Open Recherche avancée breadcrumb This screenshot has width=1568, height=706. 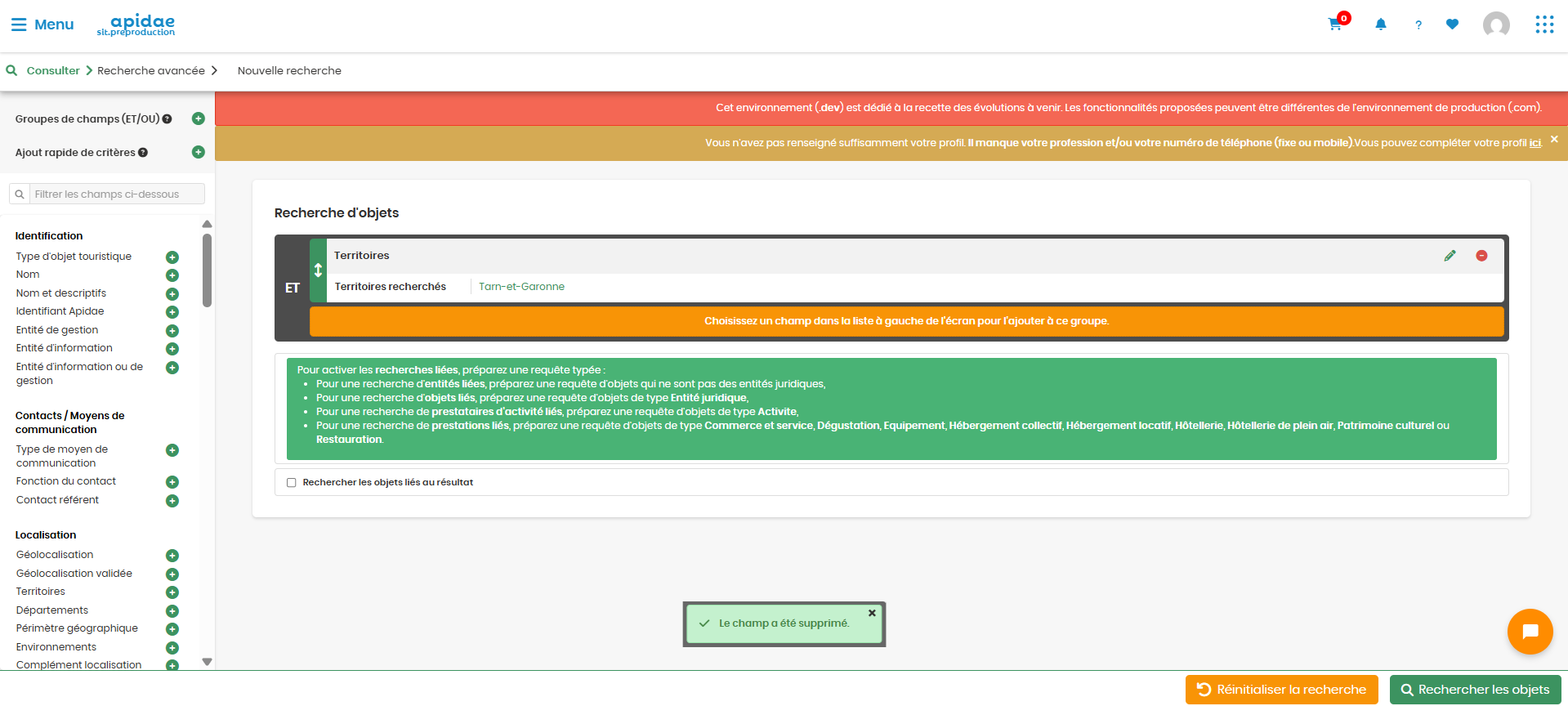tap(151, 70)
